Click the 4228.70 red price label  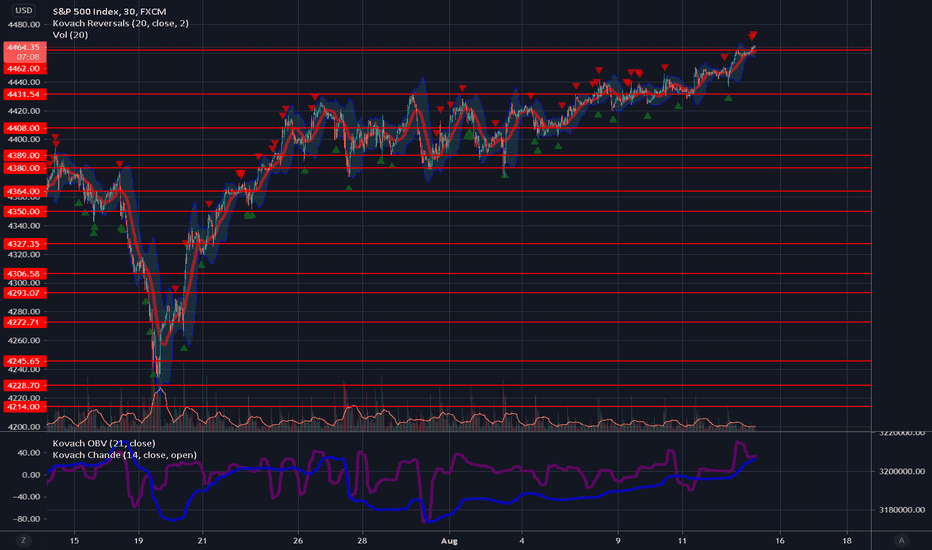point(24,385)
